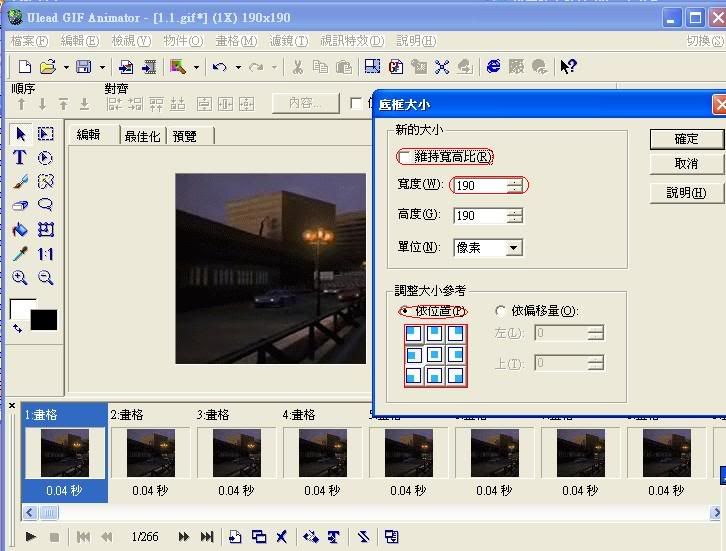Select the Text tool in toolbox
Screen dimensions: 726x551
pos(19,158)
